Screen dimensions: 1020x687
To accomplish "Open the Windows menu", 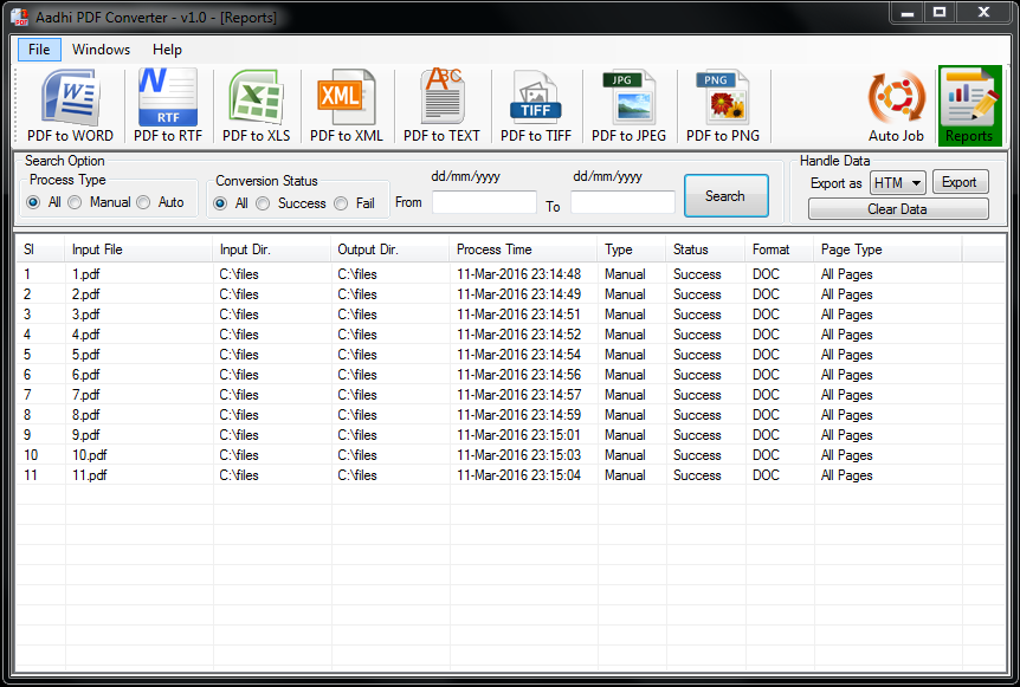I will 102,49.
